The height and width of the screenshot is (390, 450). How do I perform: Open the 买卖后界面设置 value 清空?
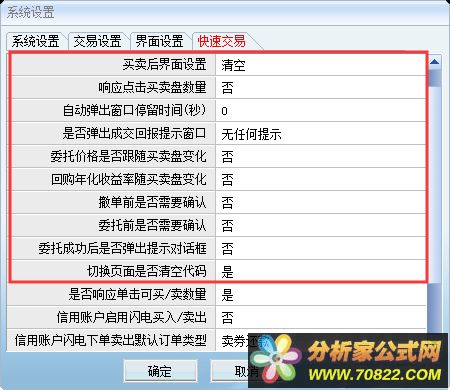tap(321, 65)
